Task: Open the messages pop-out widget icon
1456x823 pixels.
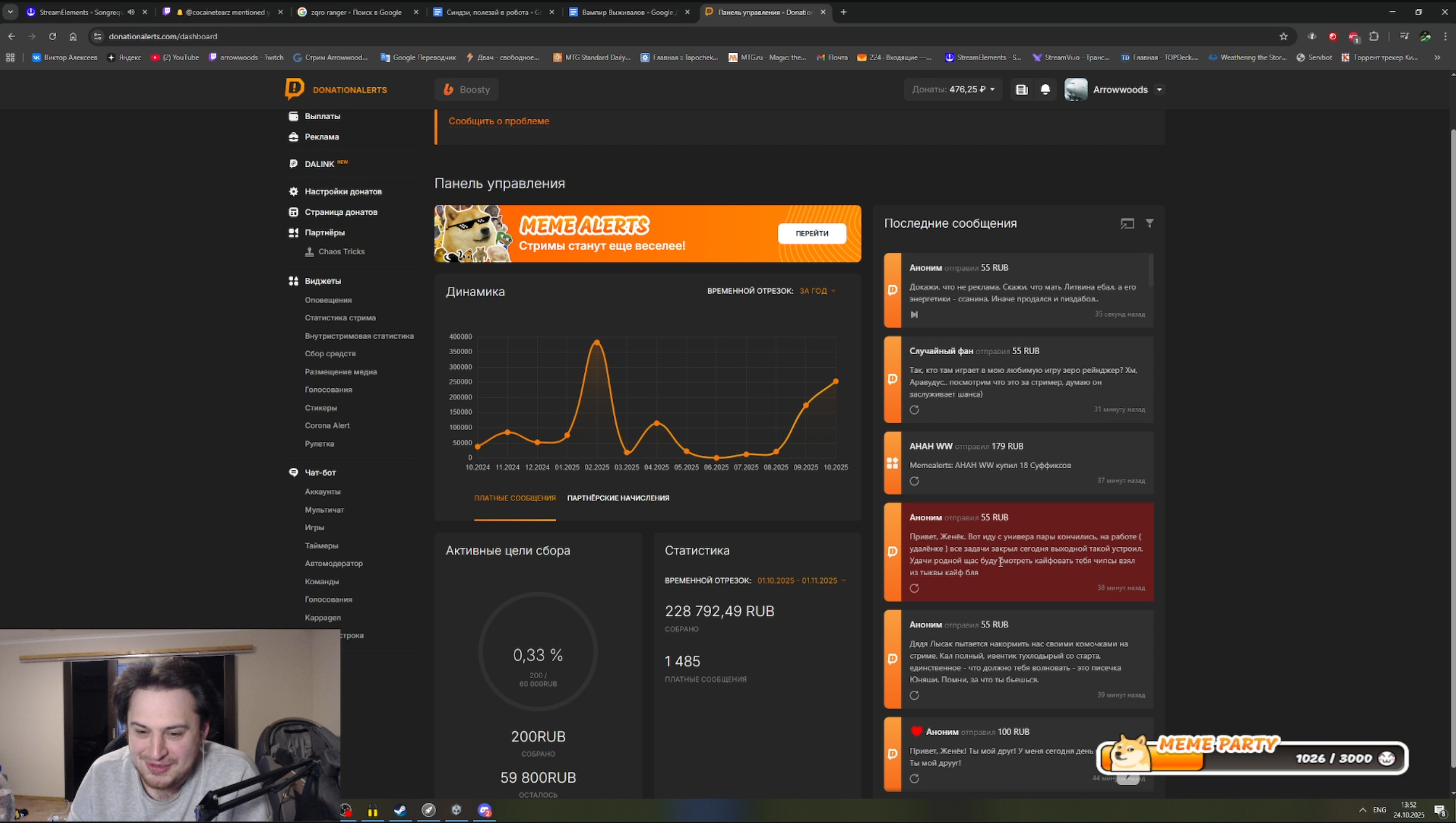Action: coord(1127,223)
